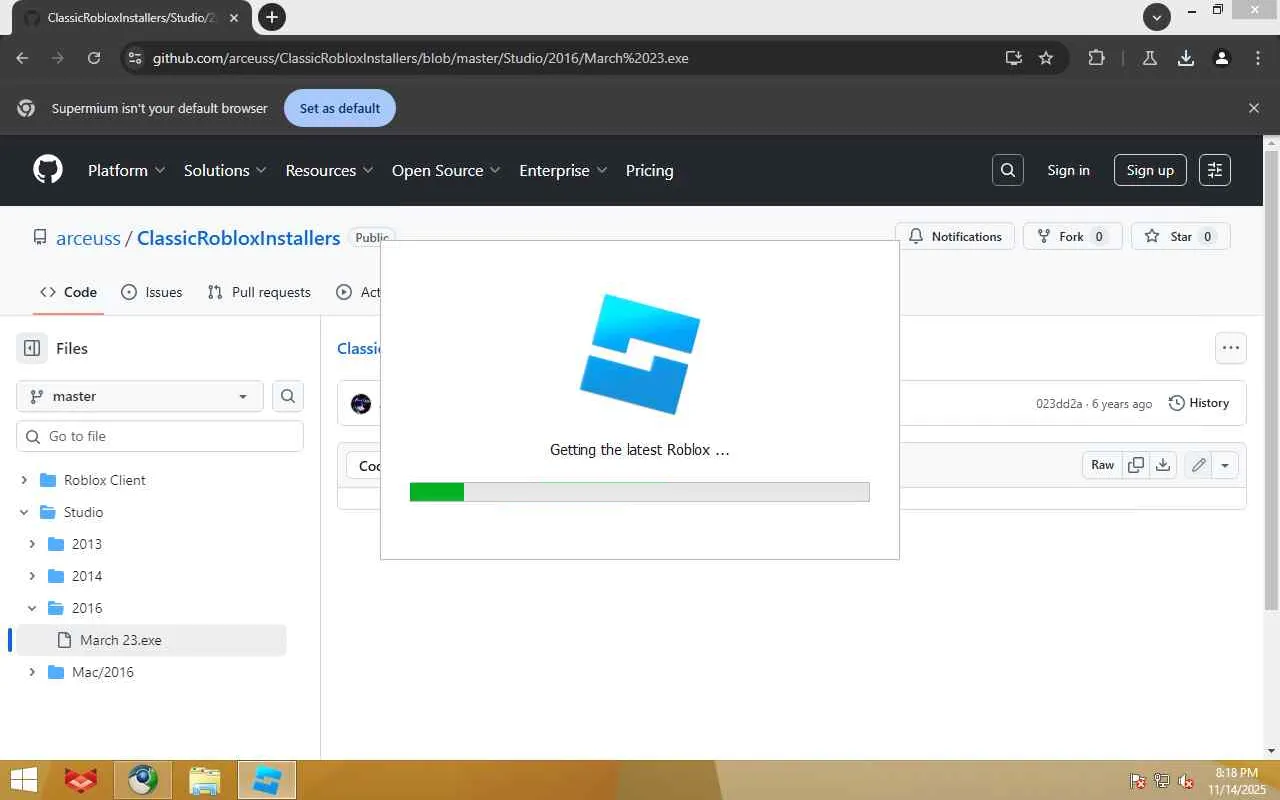Expand the 2013 folder chevron
The image size is (1280, 800).
[32, 544]
